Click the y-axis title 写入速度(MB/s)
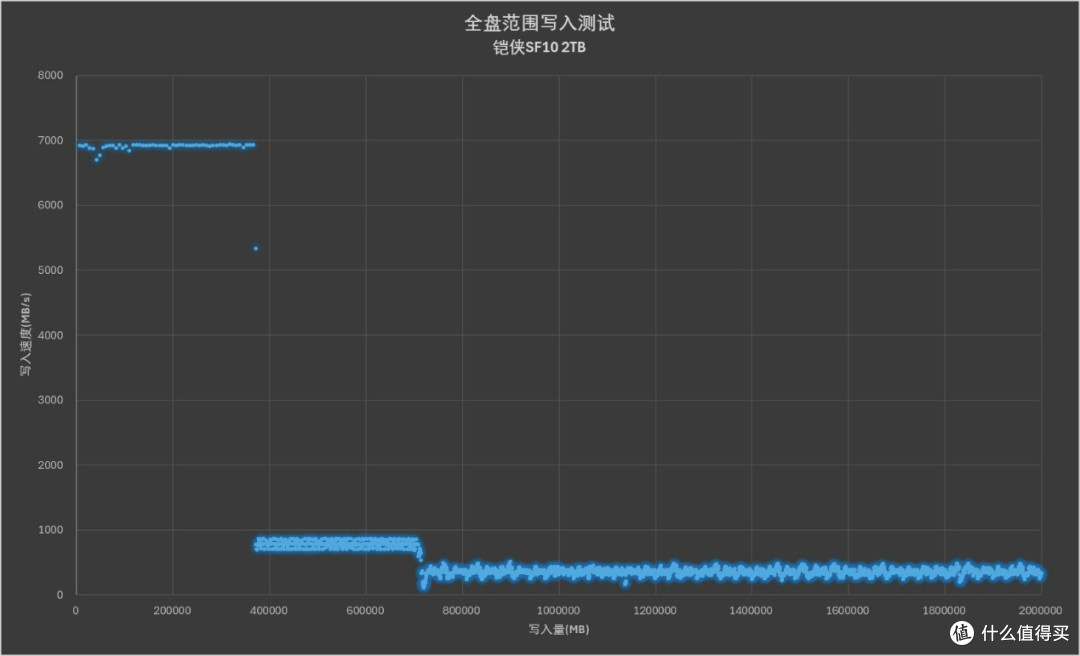 25,334
